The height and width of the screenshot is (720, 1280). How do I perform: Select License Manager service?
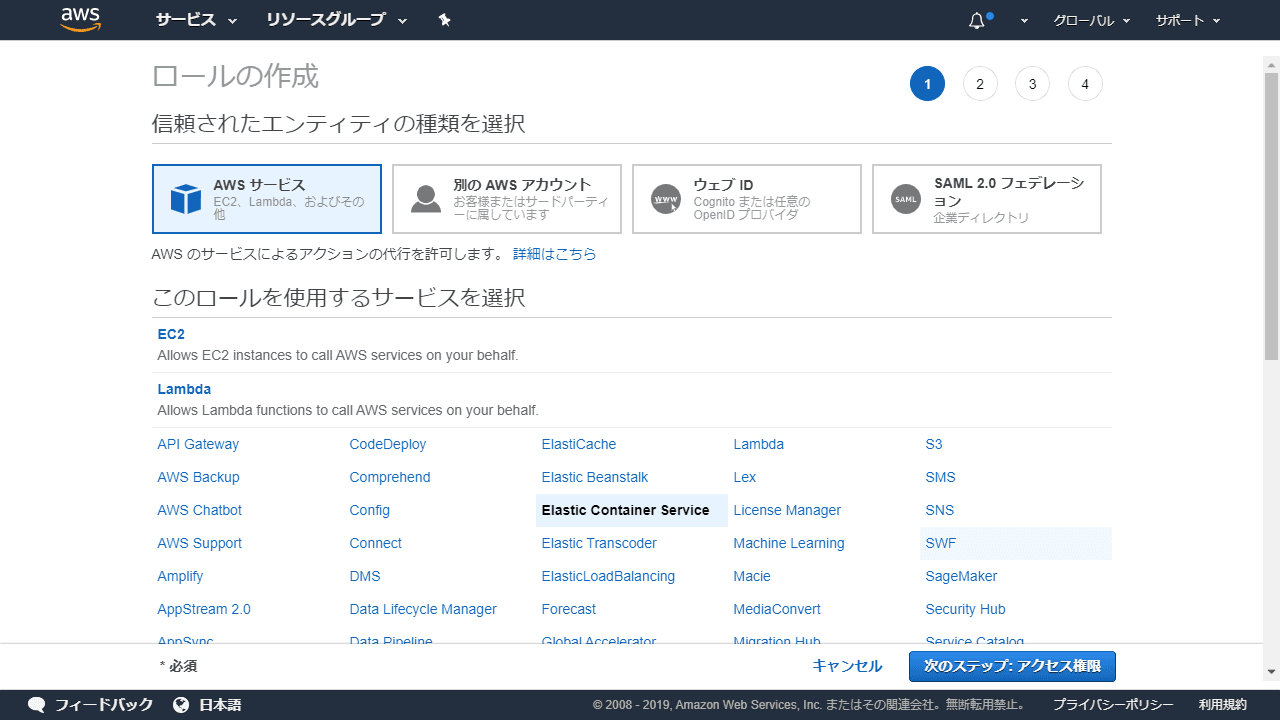[x=787, y=510]
